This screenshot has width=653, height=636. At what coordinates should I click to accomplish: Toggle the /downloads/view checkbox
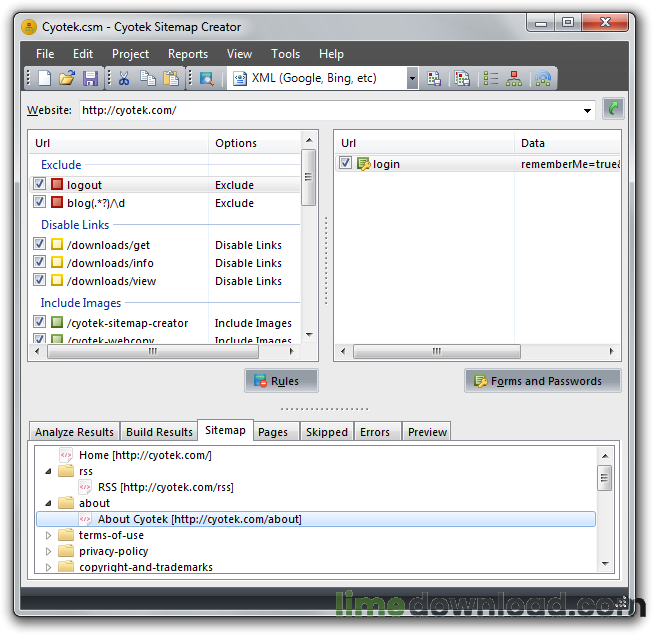pyautogui.click(x=40, y=280)
